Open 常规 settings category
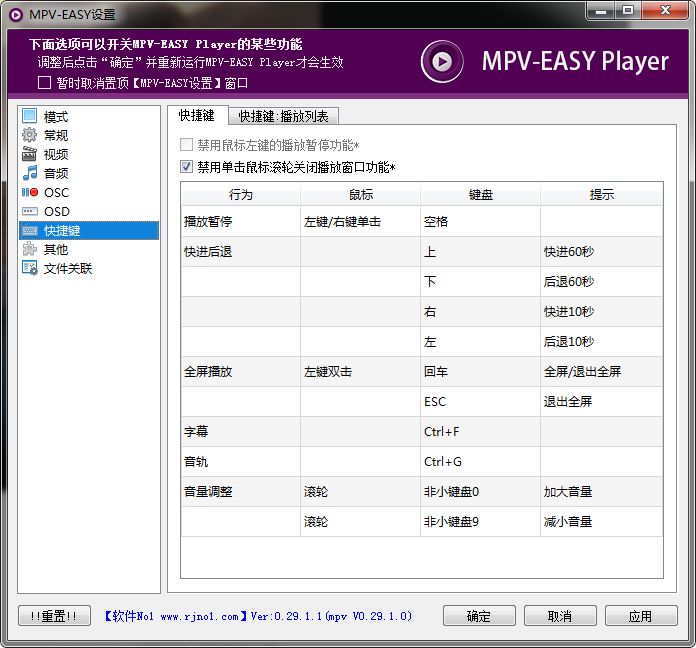This screenshot has height=648, width=696. (x=56, y=135)
